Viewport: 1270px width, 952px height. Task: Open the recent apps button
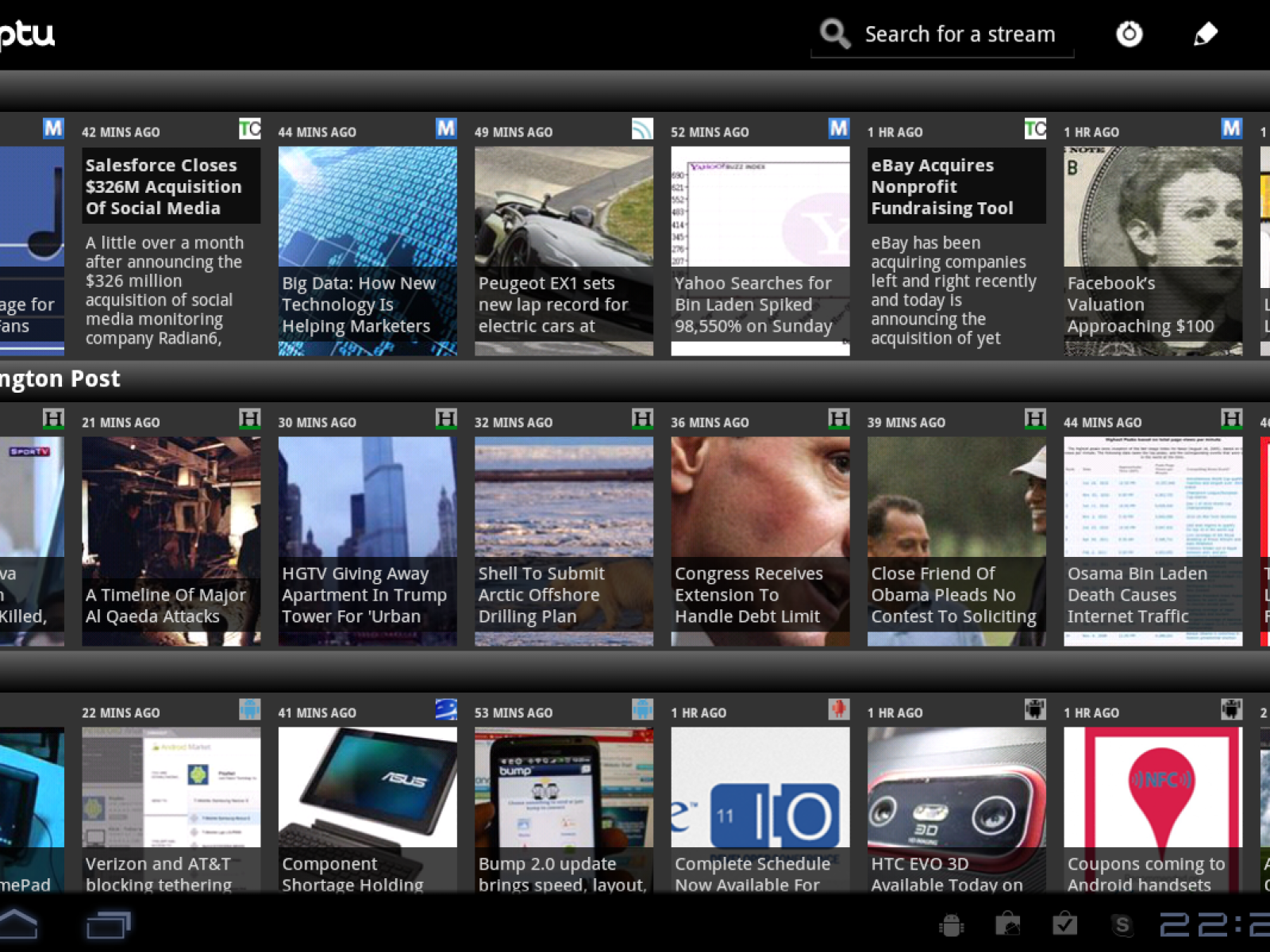108,925
